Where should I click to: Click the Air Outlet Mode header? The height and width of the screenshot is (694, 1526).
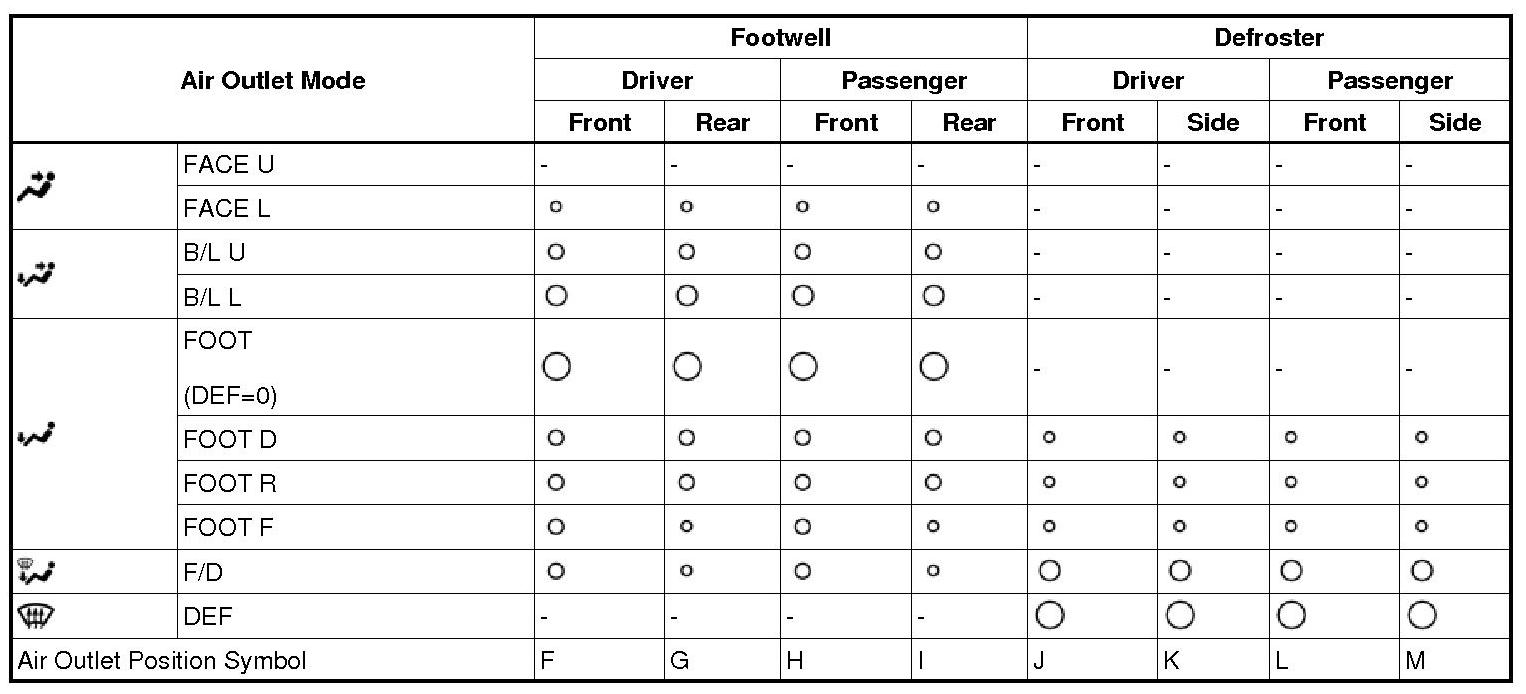(x=273, y=80)
